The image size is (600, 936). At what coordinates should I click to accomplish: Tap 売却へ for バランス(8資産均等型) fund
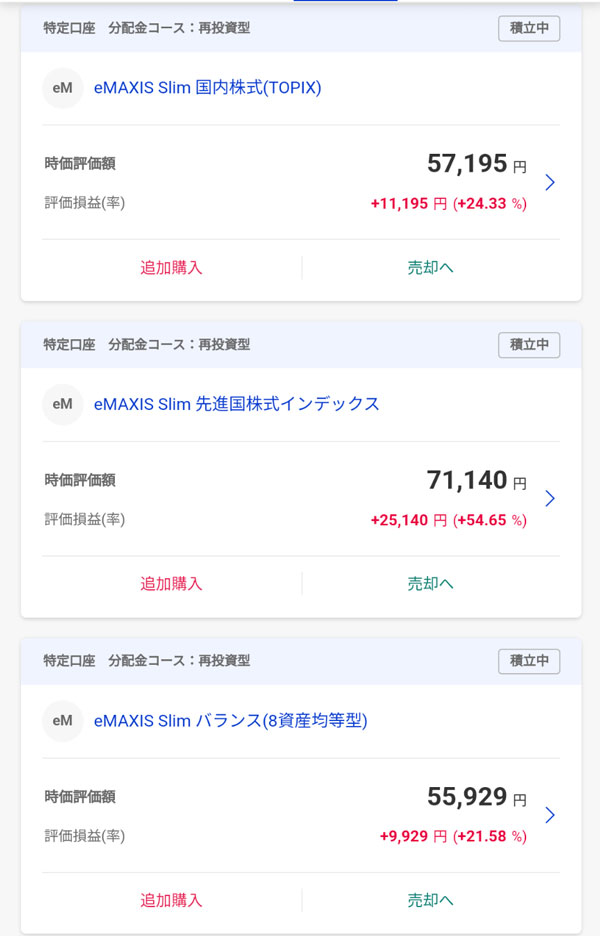click(431, 901)
